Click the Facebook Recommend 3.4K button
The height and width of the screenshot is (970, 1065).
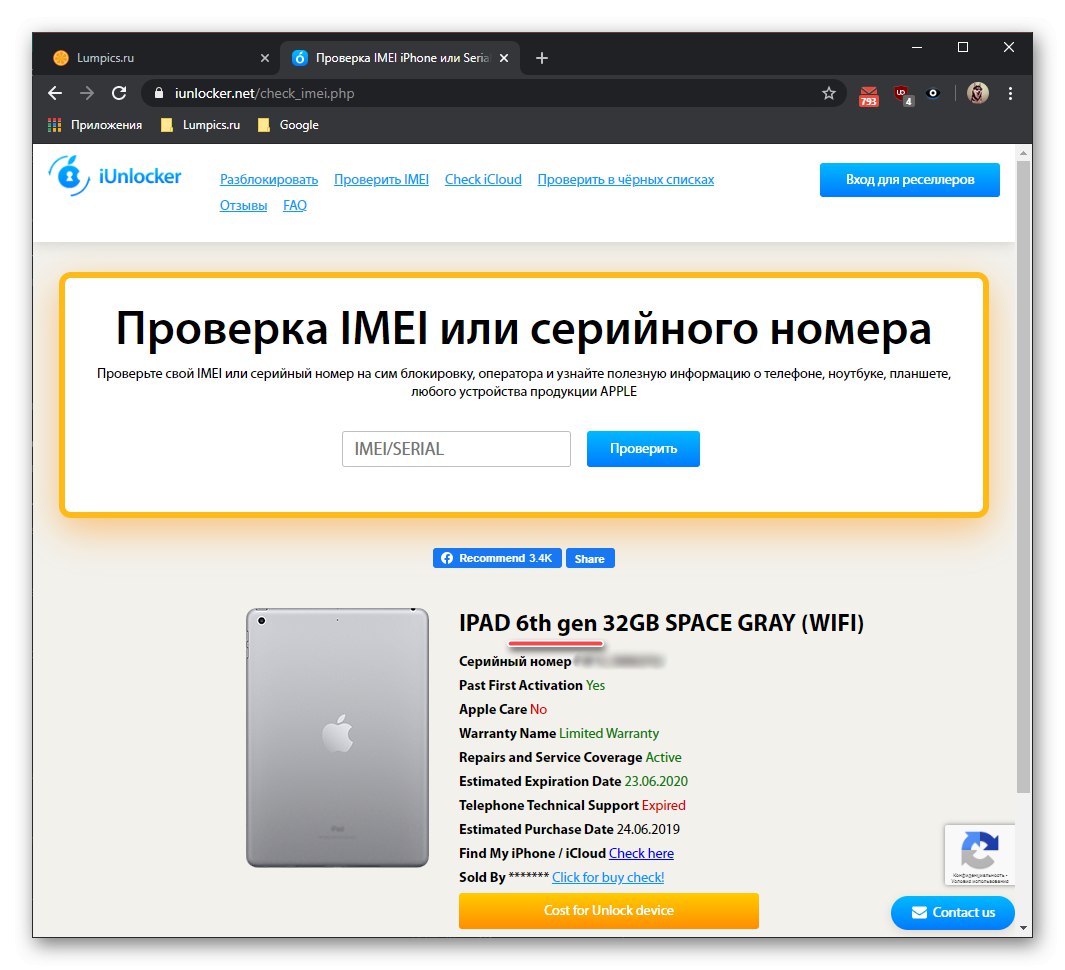coord(497,558)
